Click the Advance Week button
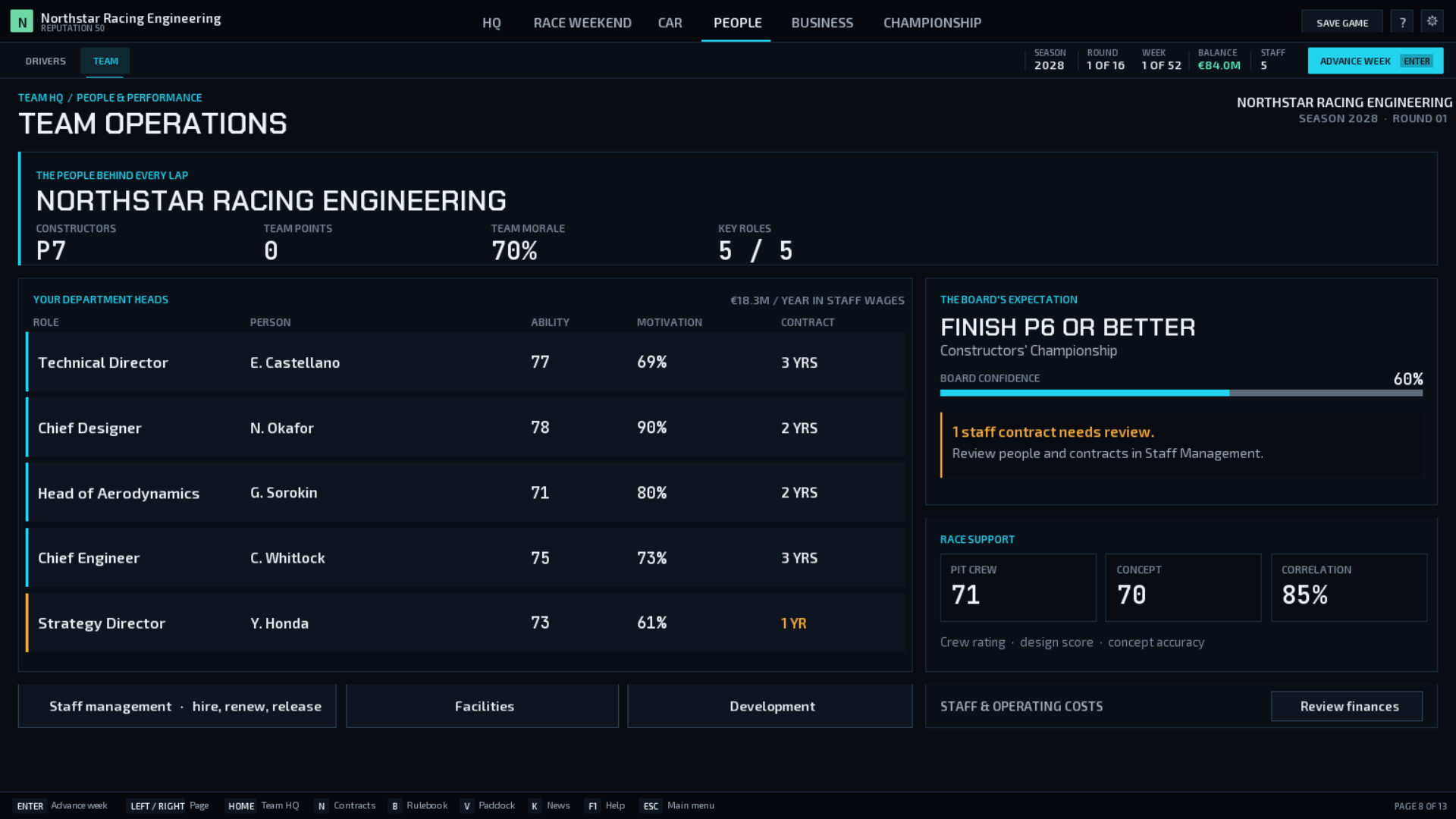Viewport: 1456px width, 819px height. [1375, 61]
